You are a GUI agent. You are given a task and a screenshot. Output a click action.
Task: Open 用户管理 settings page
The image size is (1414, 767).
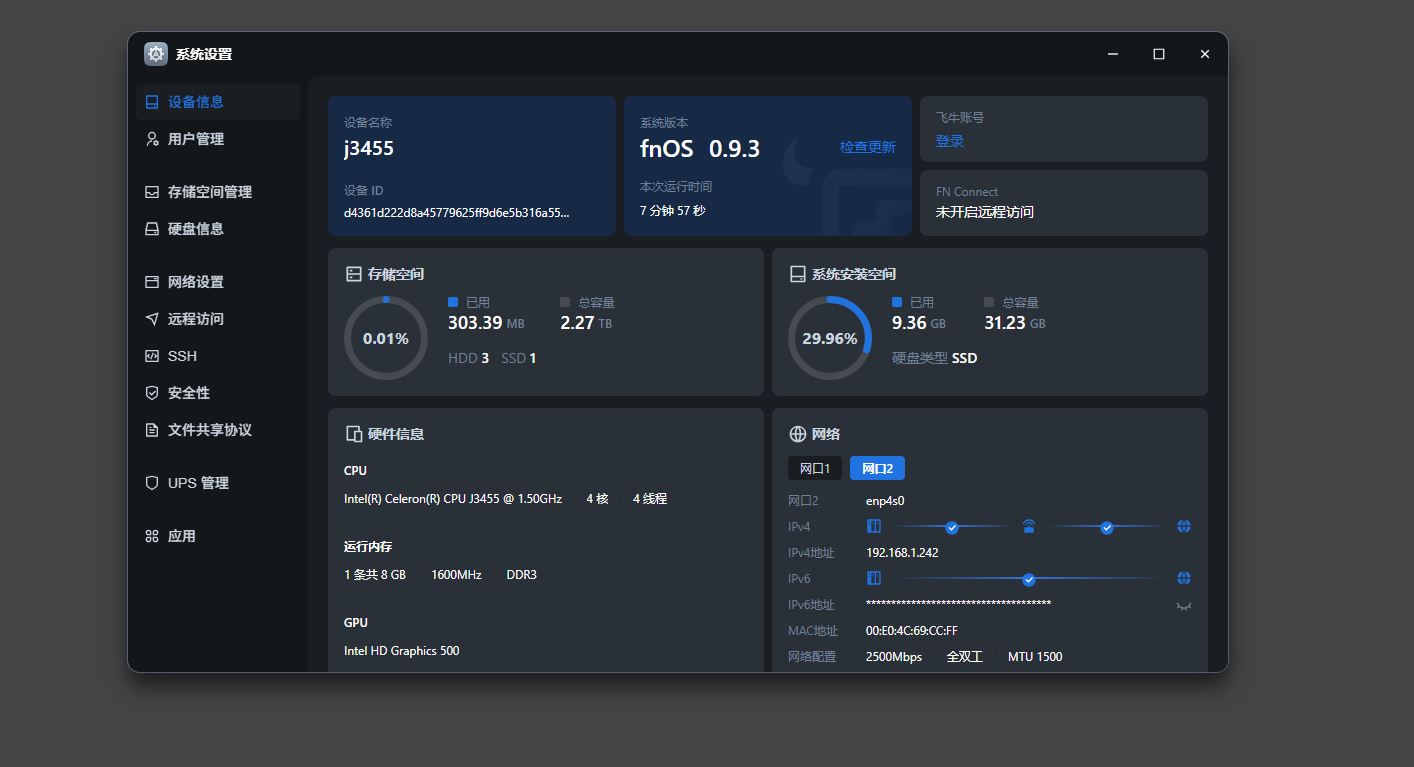click(218, 139)
